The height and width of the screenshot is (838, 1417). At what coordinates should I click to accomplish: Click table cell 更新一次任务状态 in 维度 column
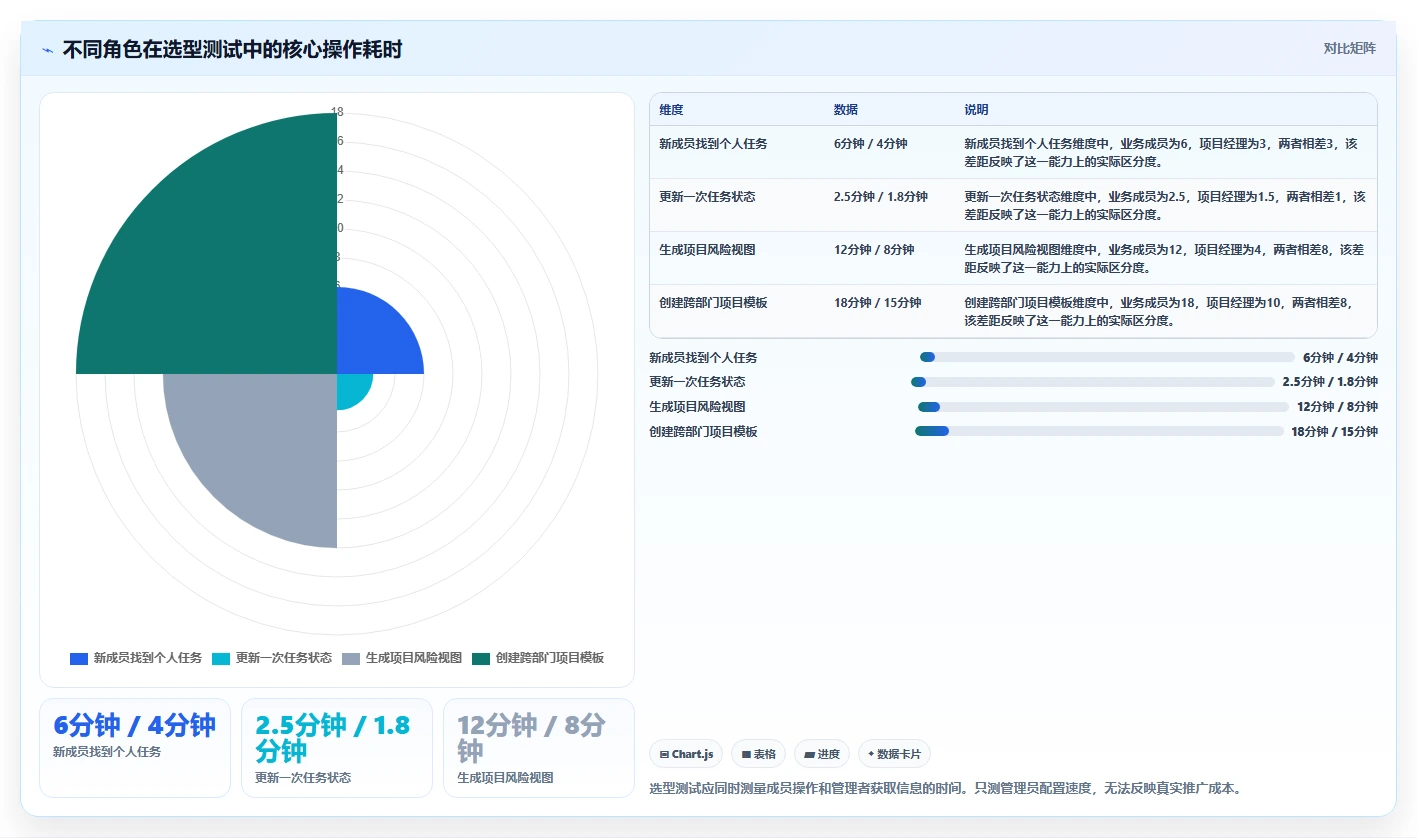pos(707,197)
